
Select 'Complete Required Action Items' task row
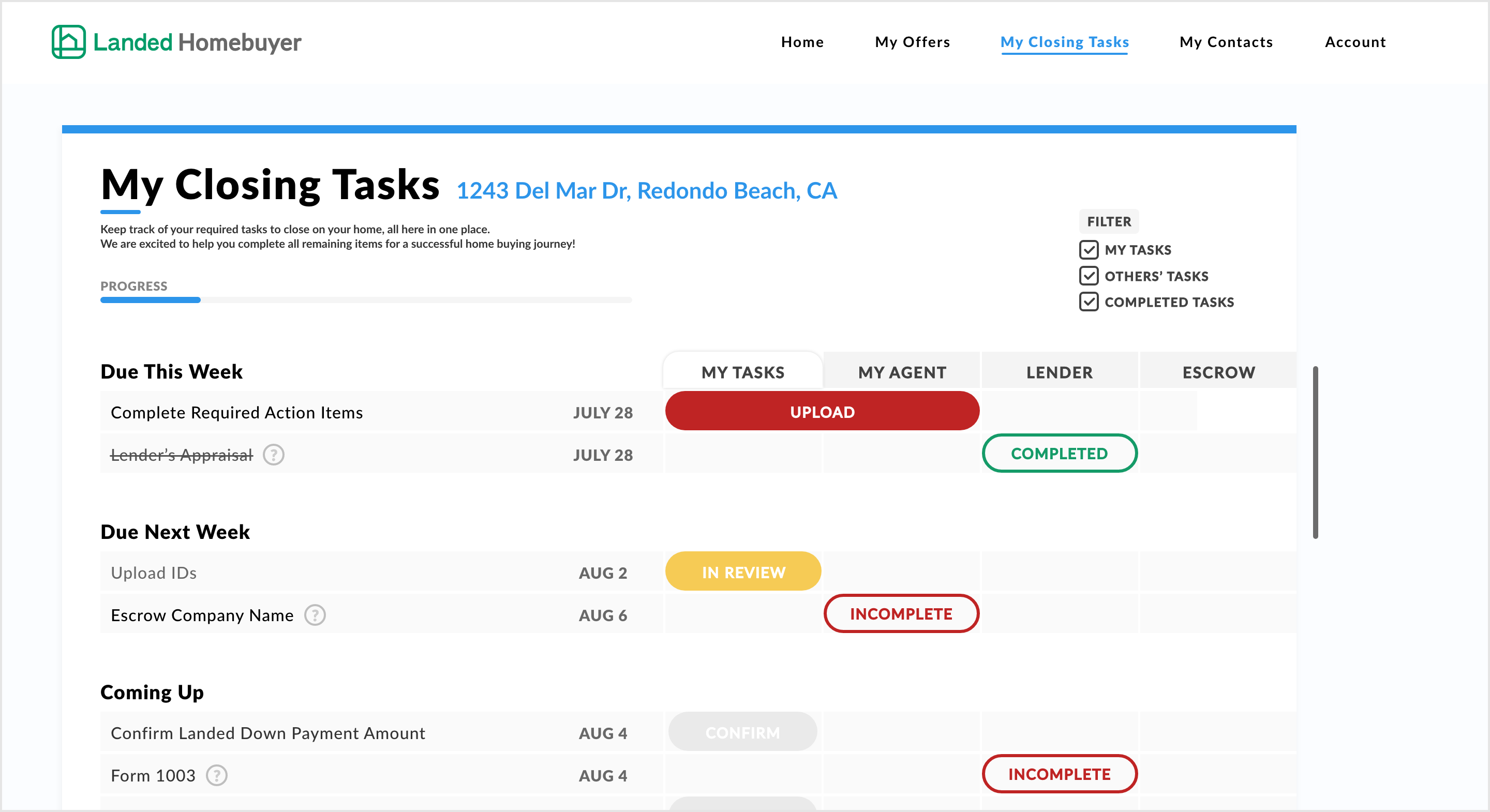[382, 411]
